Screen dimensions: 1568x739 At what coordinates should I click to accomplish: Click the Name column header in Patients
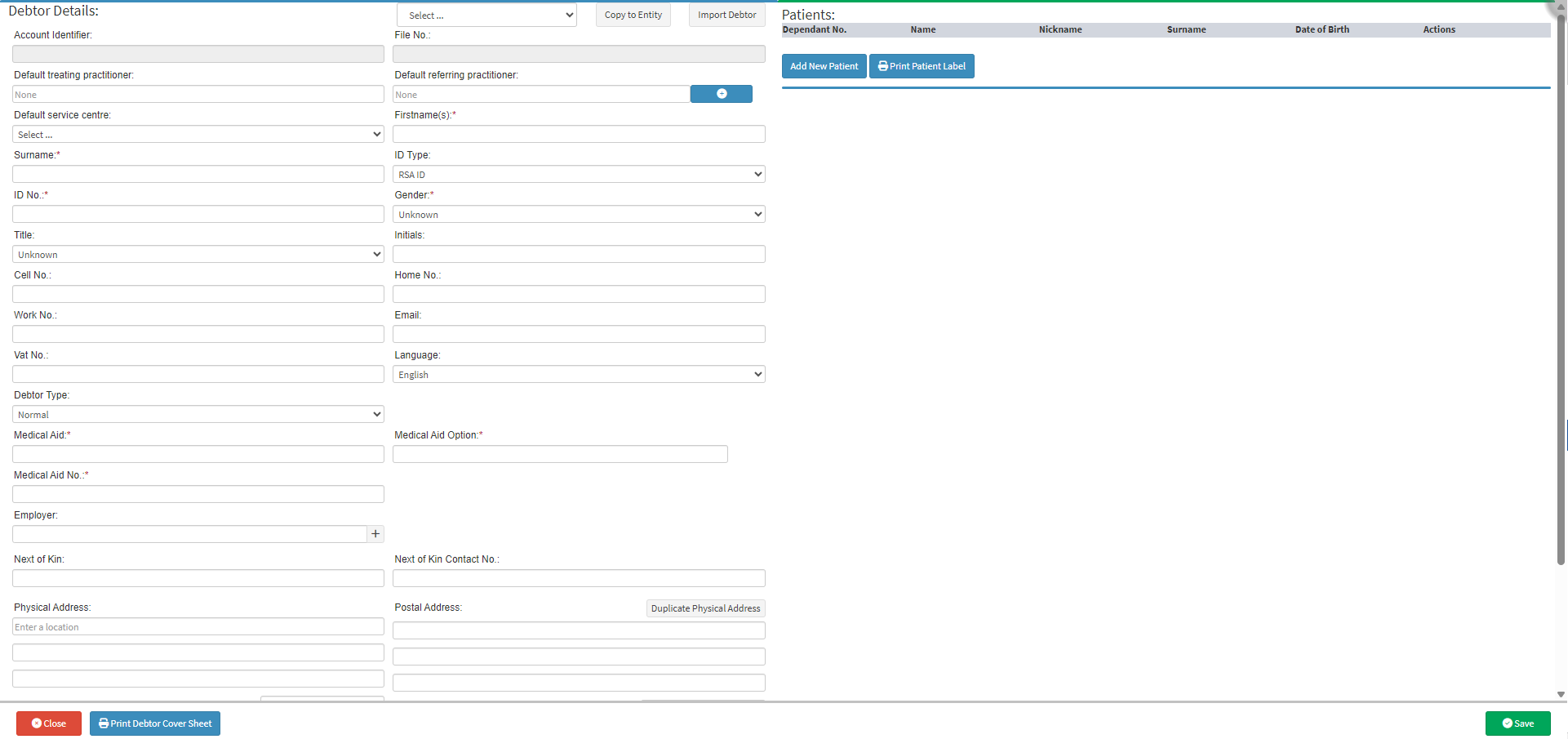[923, 29]
